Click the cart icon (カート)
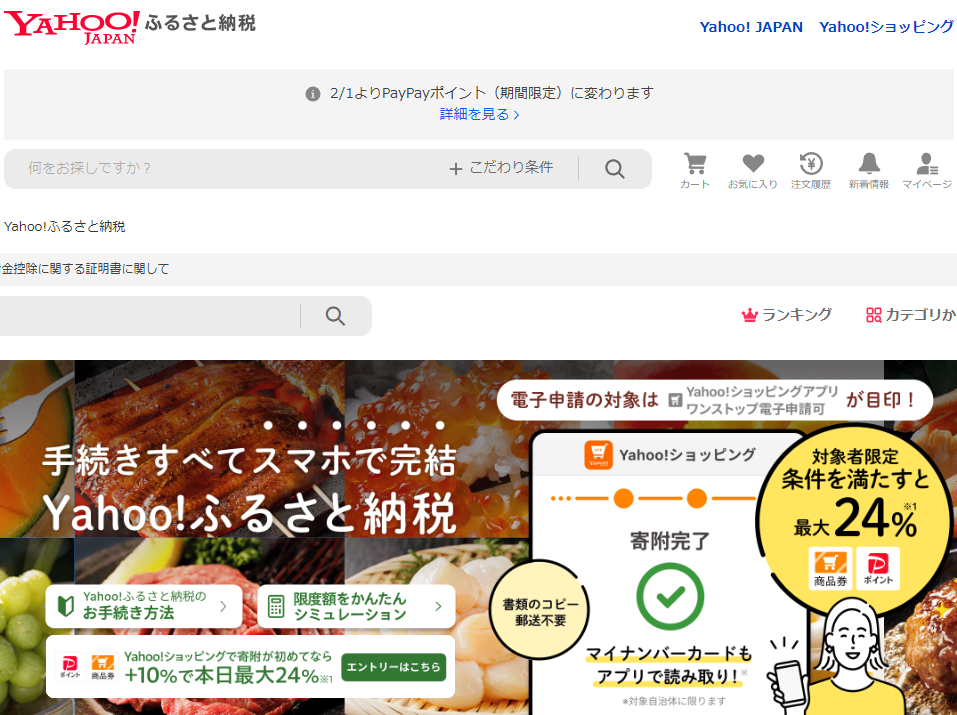This screenshot has width=957, height=715. (x=695, y=164)
